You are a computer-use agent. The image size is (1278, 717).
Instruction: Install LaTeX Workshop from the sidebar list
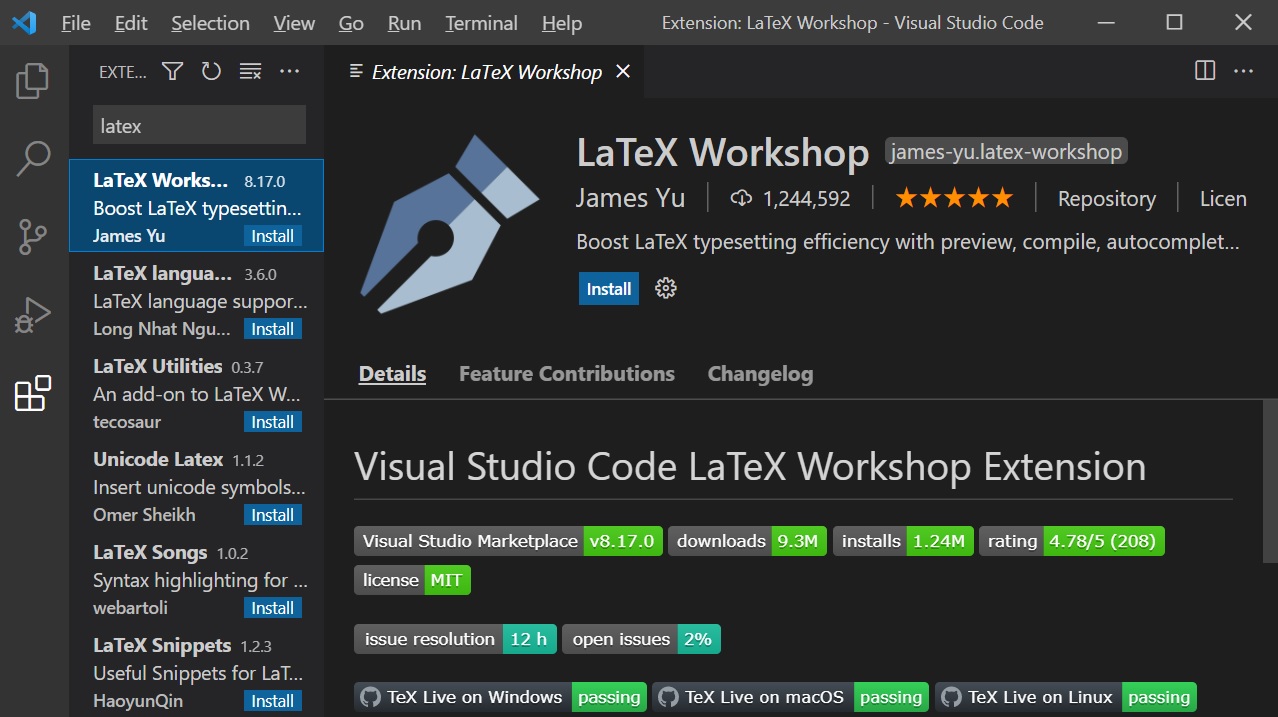(x=272, y=236)
